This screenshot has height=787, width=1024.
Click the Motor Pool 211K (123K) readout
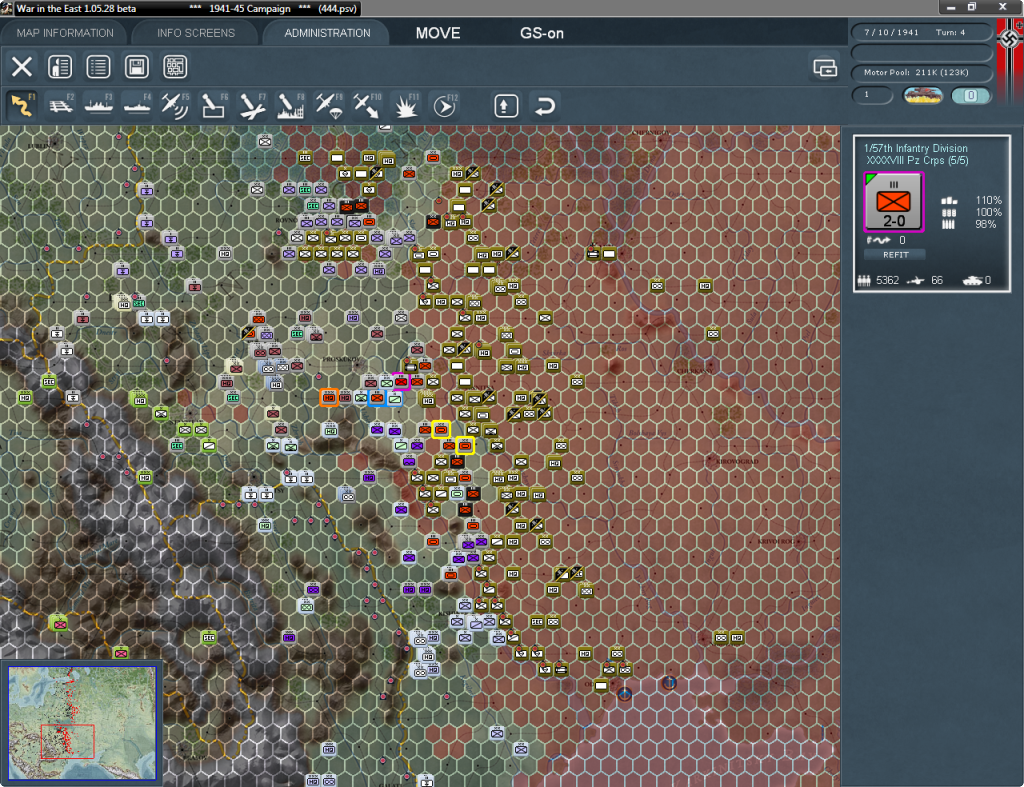click(x=921, y=72)
